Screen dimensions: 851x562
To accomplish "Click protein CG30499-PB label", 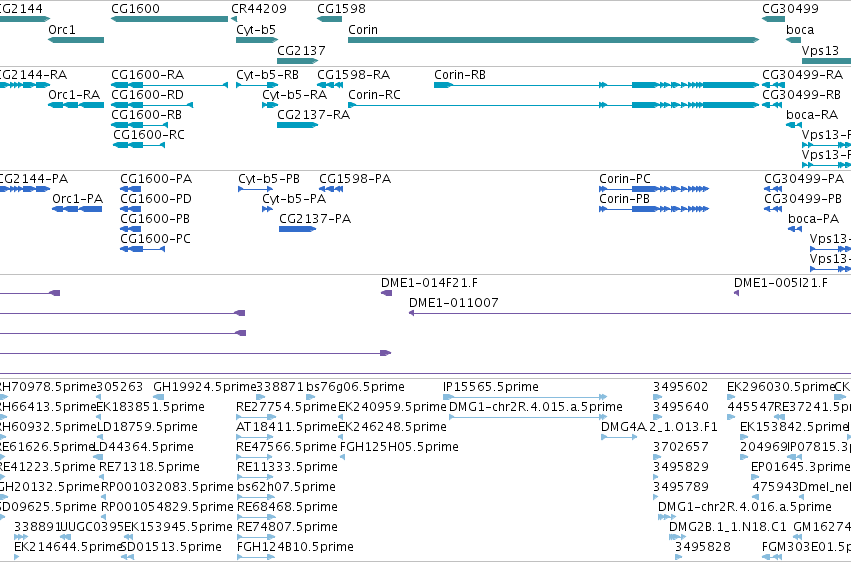I will point(803,199).
